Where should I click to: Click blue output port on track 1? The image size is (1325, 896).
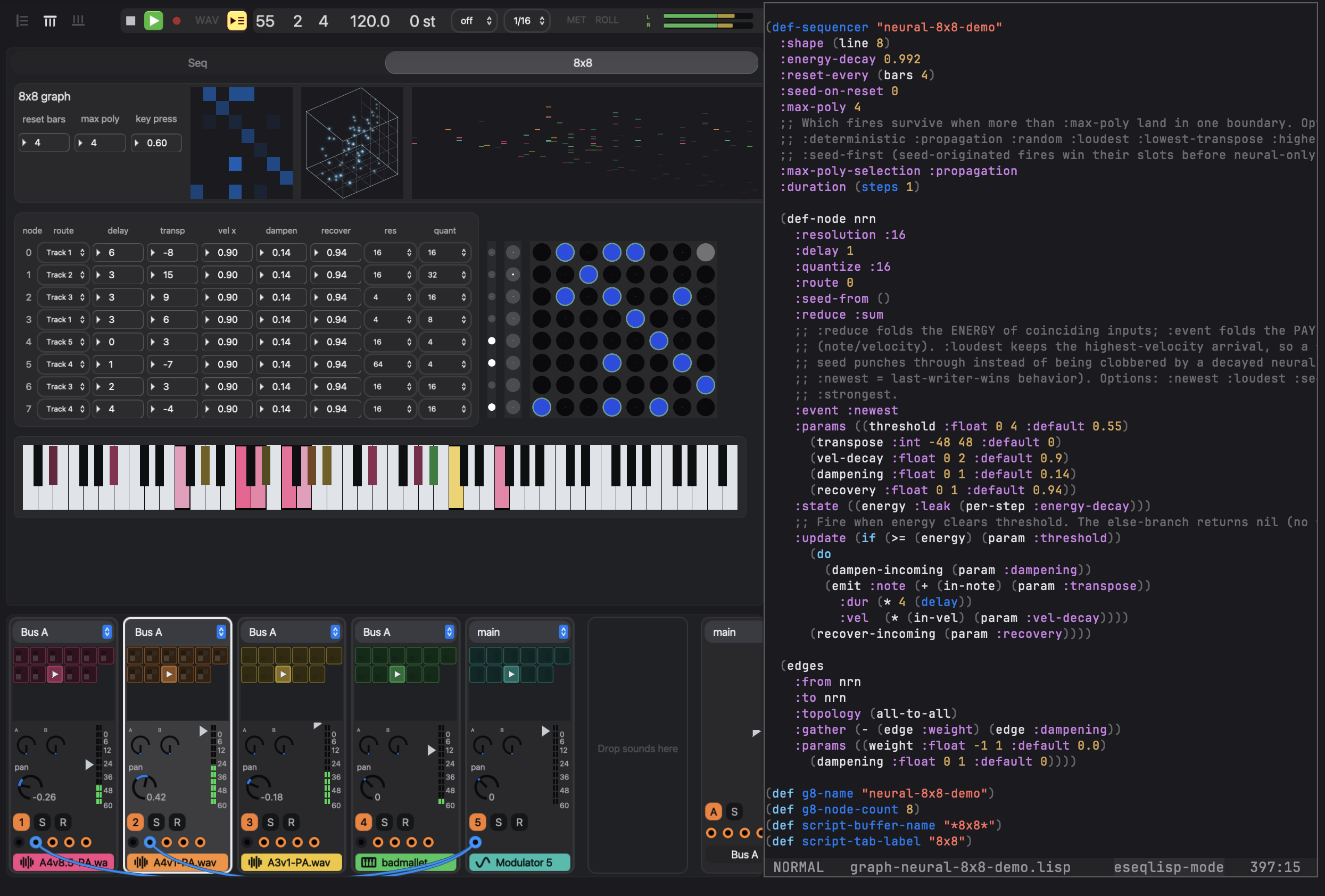click(x=36, y=842)
